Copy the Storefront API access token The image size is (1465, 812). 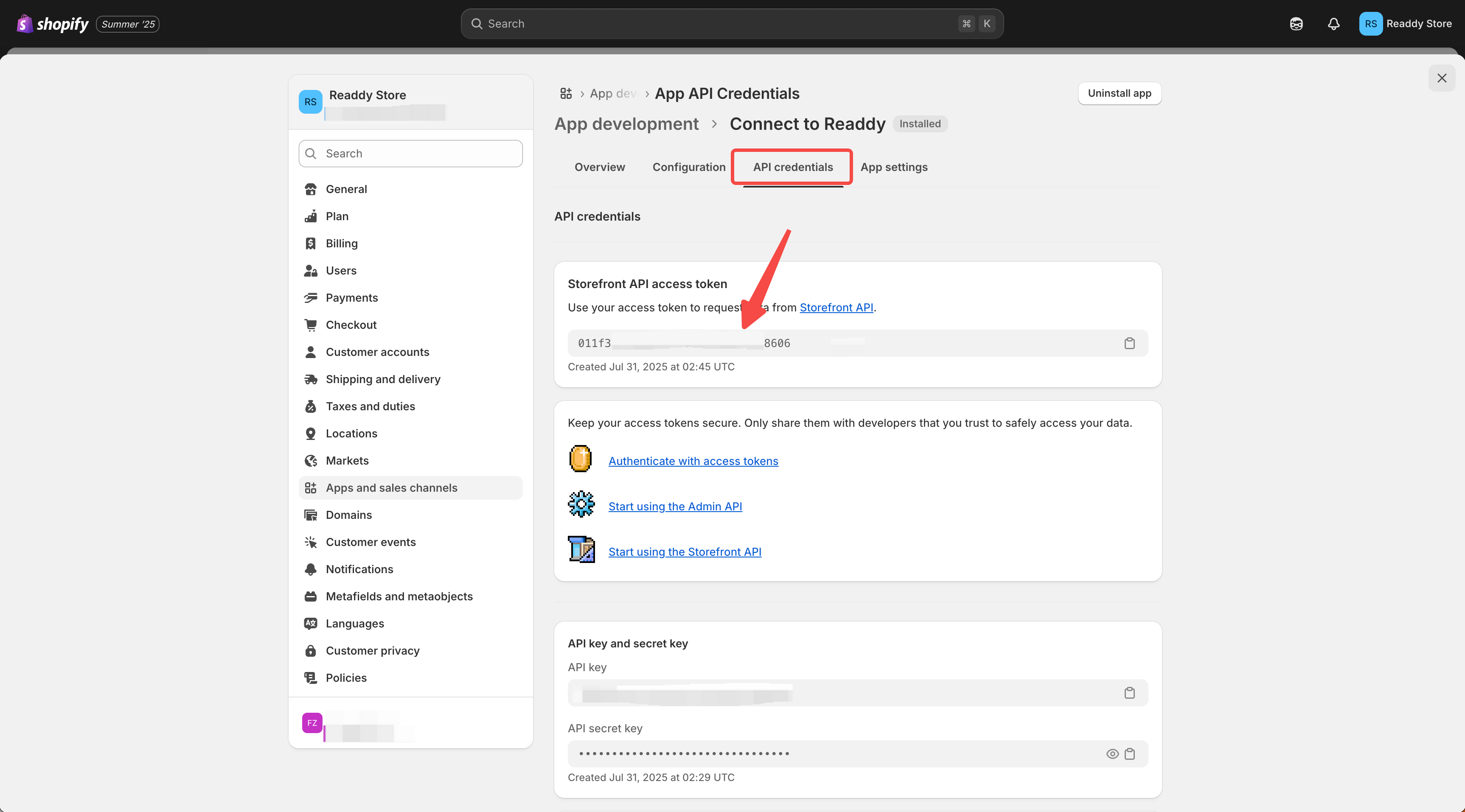click(x=1129, y=343)
